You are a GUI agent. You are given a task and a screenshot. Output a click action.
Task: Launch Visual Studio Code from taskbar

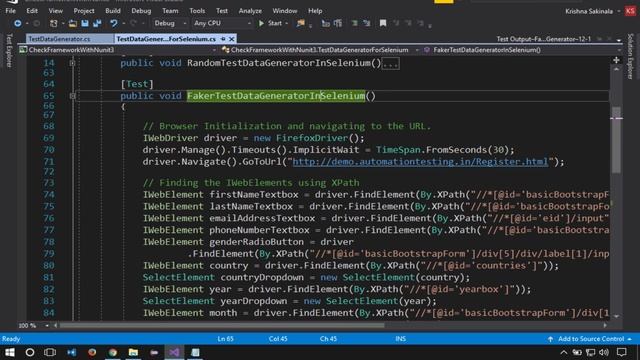72,352
